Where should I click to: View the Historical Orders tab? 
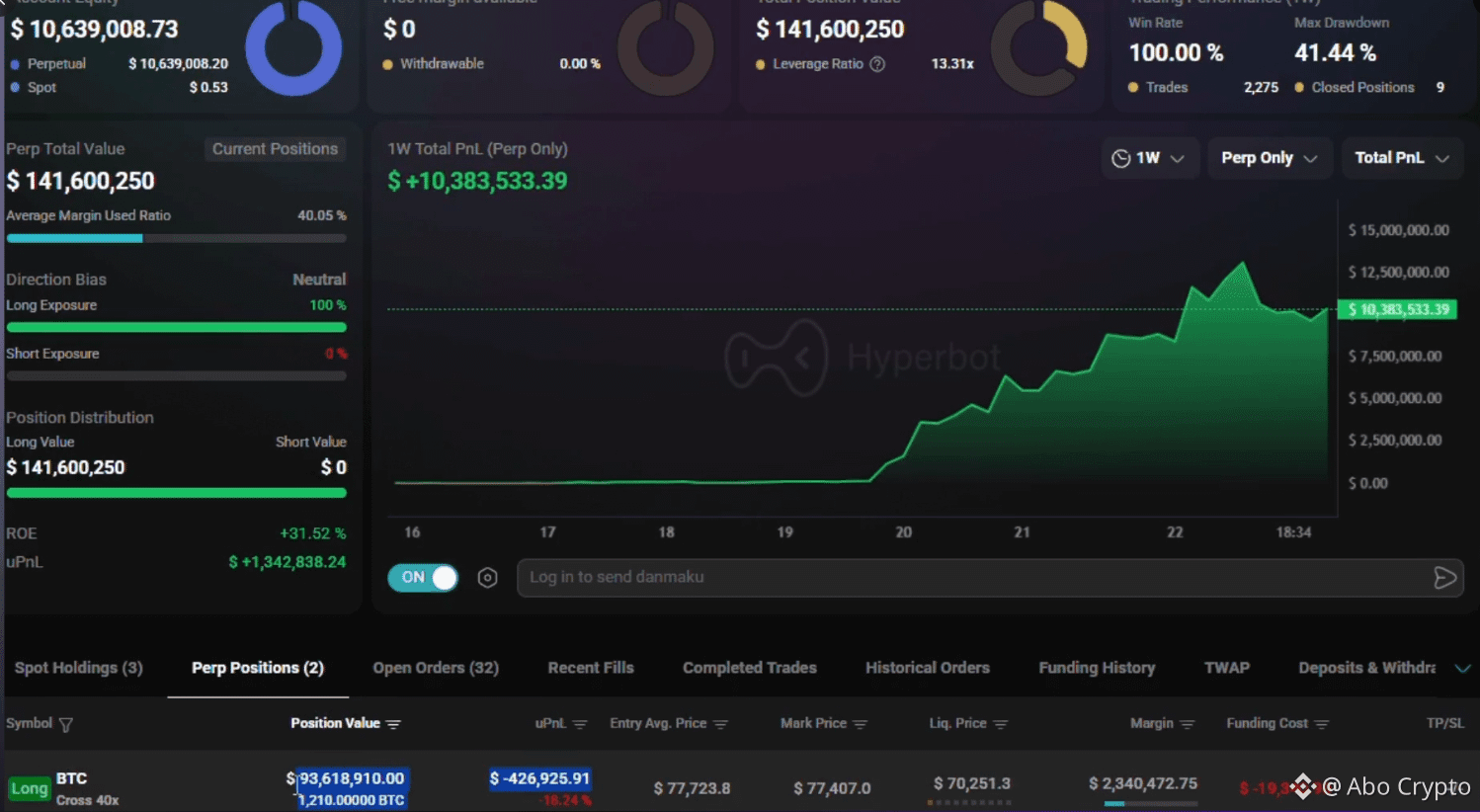(x=928, y=668)
